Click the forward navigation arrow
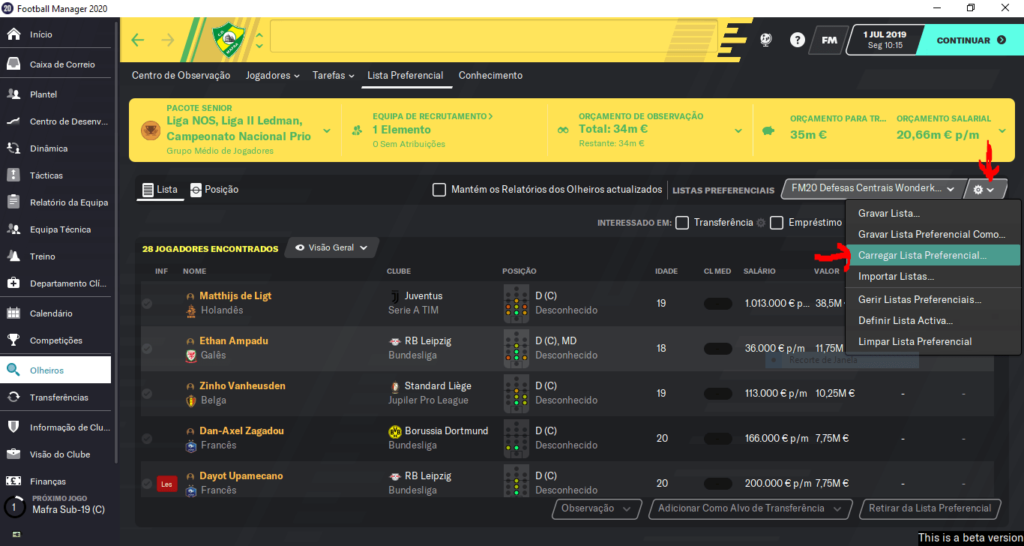Viewport: 1024px width, 546px height. click(167, 41)
